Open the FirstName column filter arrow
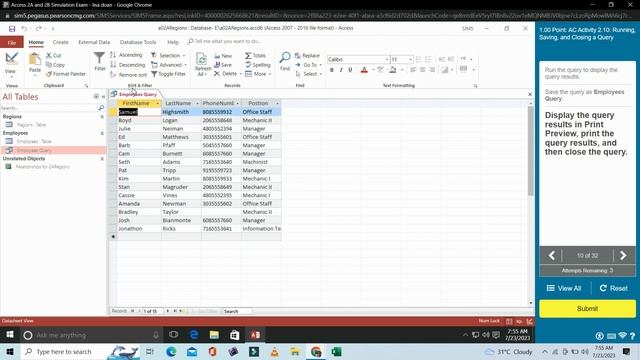The width and height of the screenshot is (640, 360). click(x=157, y=103)
